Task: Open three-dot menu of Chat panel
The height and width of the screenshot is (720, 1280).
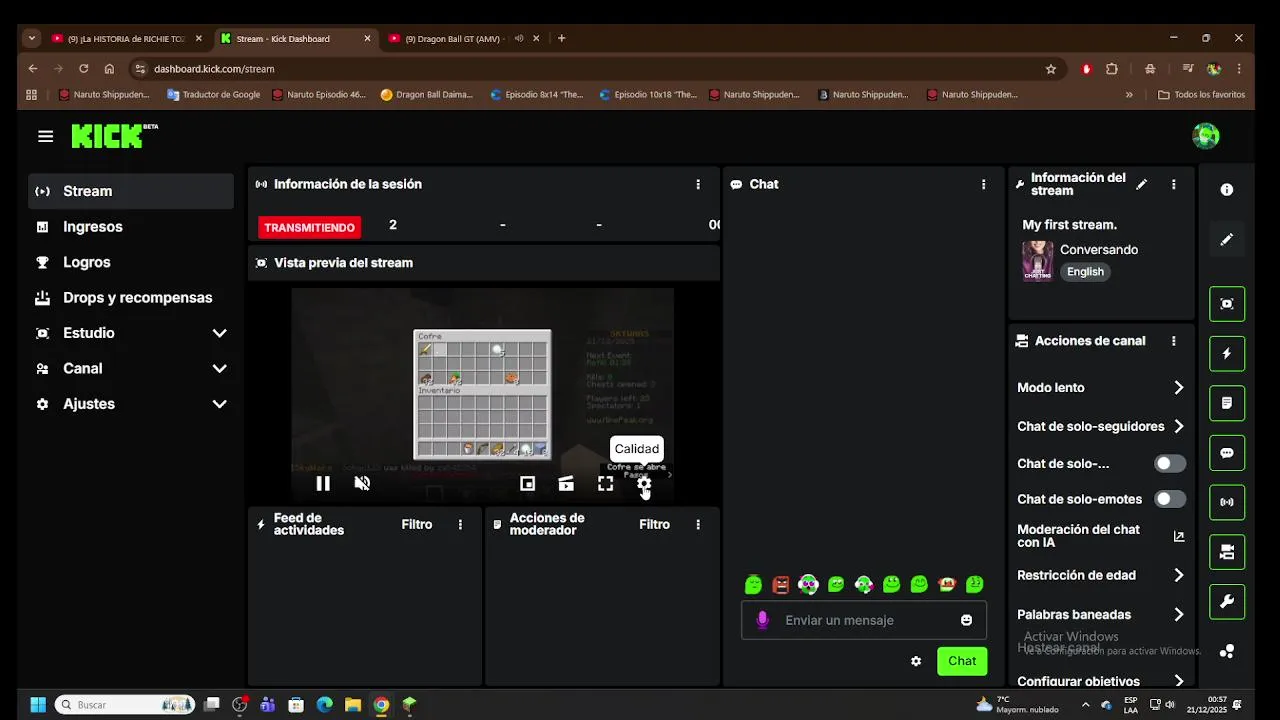Action: coord(984,184)
